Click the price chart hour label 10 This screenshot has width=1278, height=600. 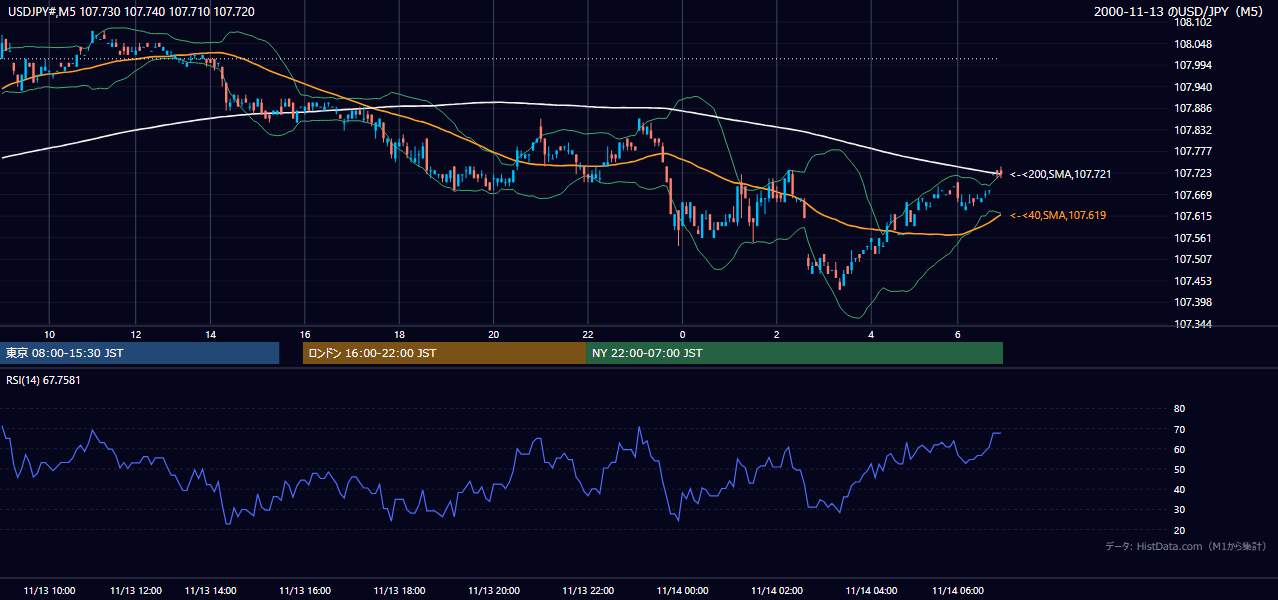[49, 334]
